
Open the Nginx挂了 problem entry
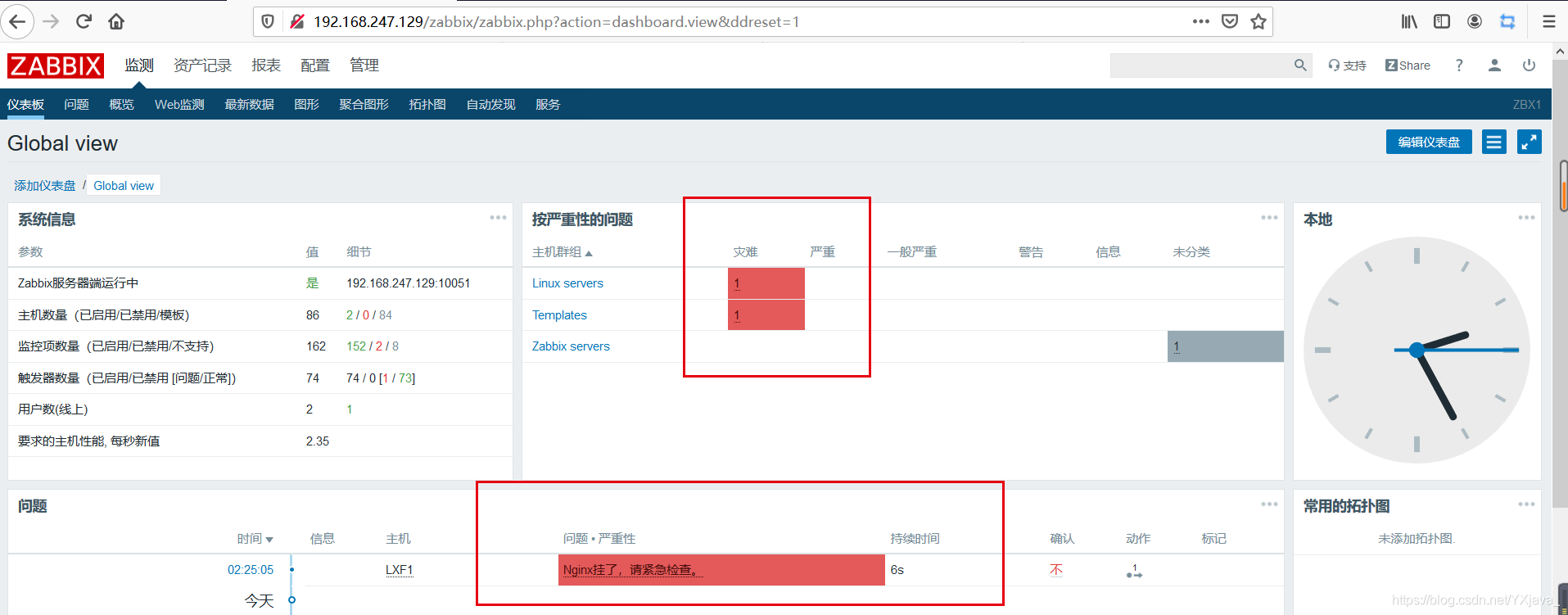pyautogui.click(x=632, y=570)
